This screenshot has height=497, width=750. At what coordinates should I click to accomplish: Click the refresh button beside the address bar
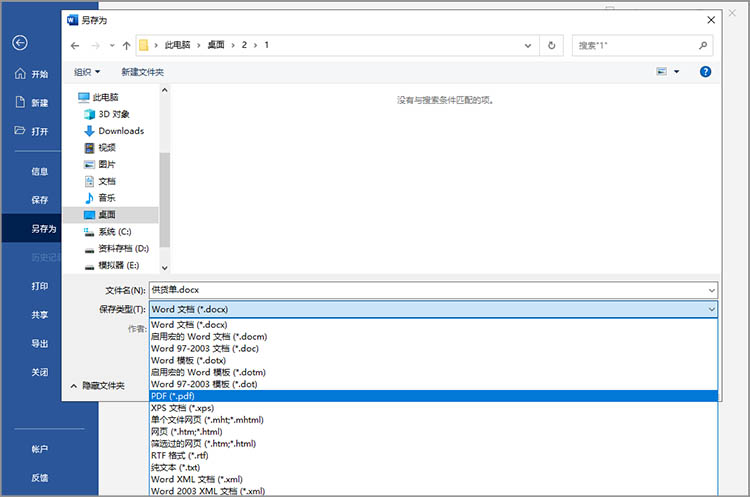pyautogui.click(x=552, y=46)
